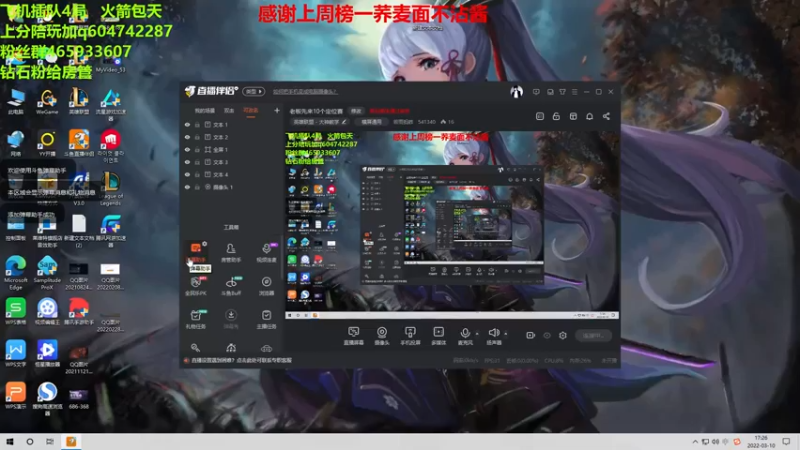800x450 pixels.
Task: Add a 直播屏幕 screen capture source
Action: tap(354, 336)
